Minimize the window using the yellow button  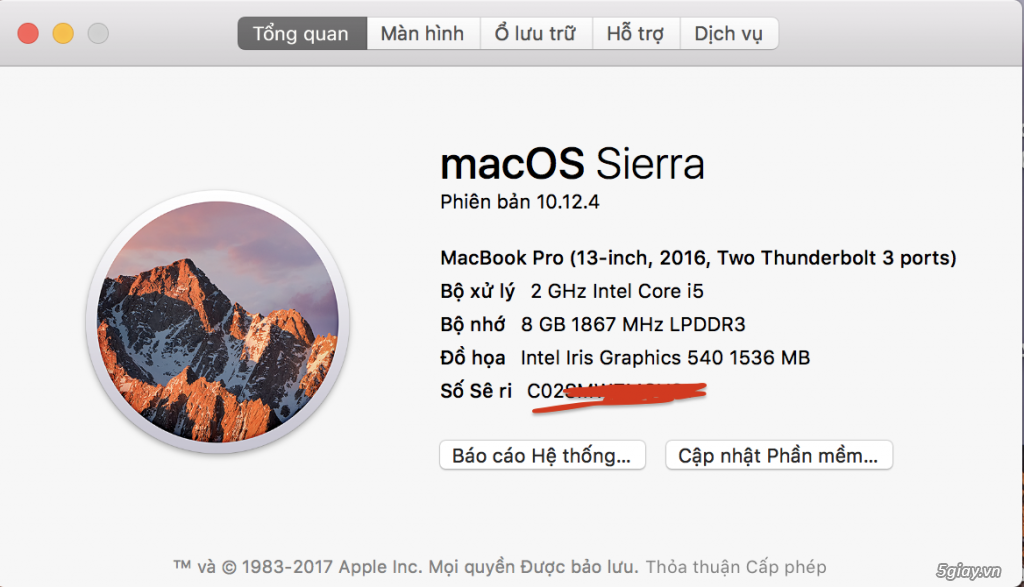point(63,33)
